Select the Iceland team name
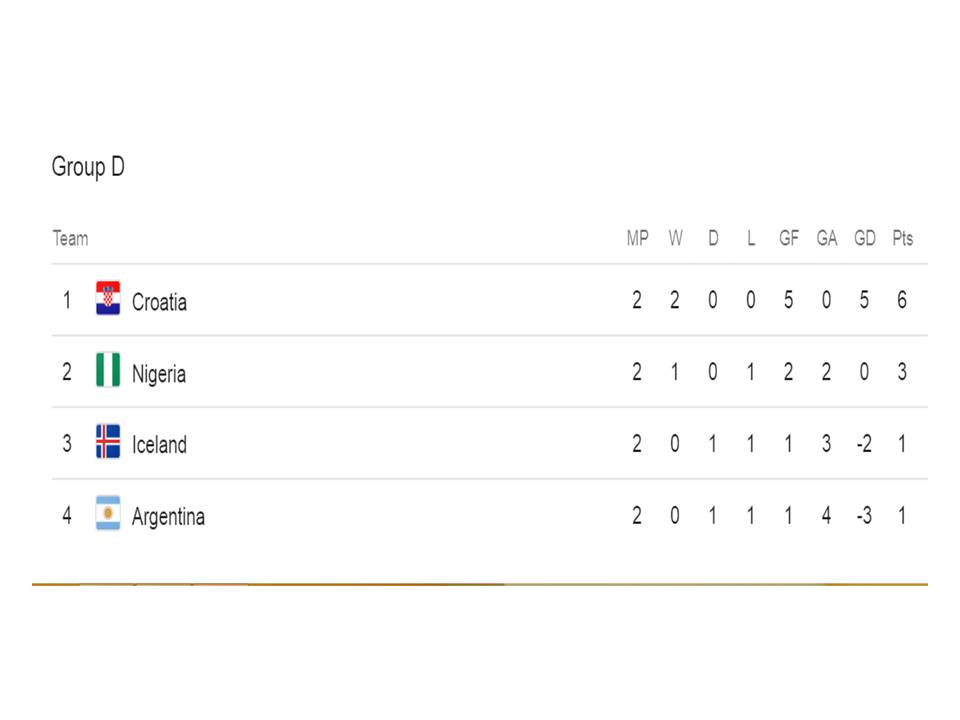This screenshot has height=720, width=960. point(159,444)
